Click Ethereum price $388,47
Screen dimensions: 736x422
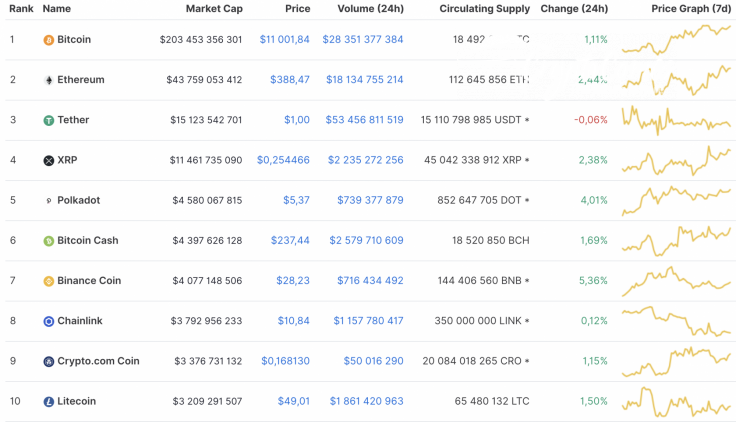pos(290,80)
